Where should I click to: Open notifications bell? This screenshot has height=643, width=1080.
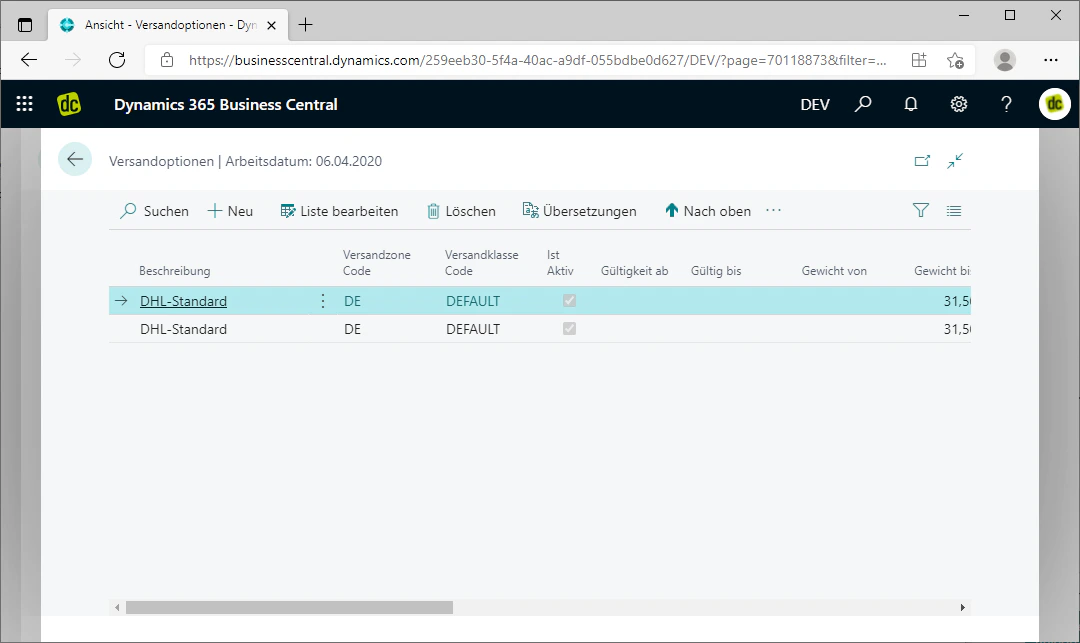point(911,104)
